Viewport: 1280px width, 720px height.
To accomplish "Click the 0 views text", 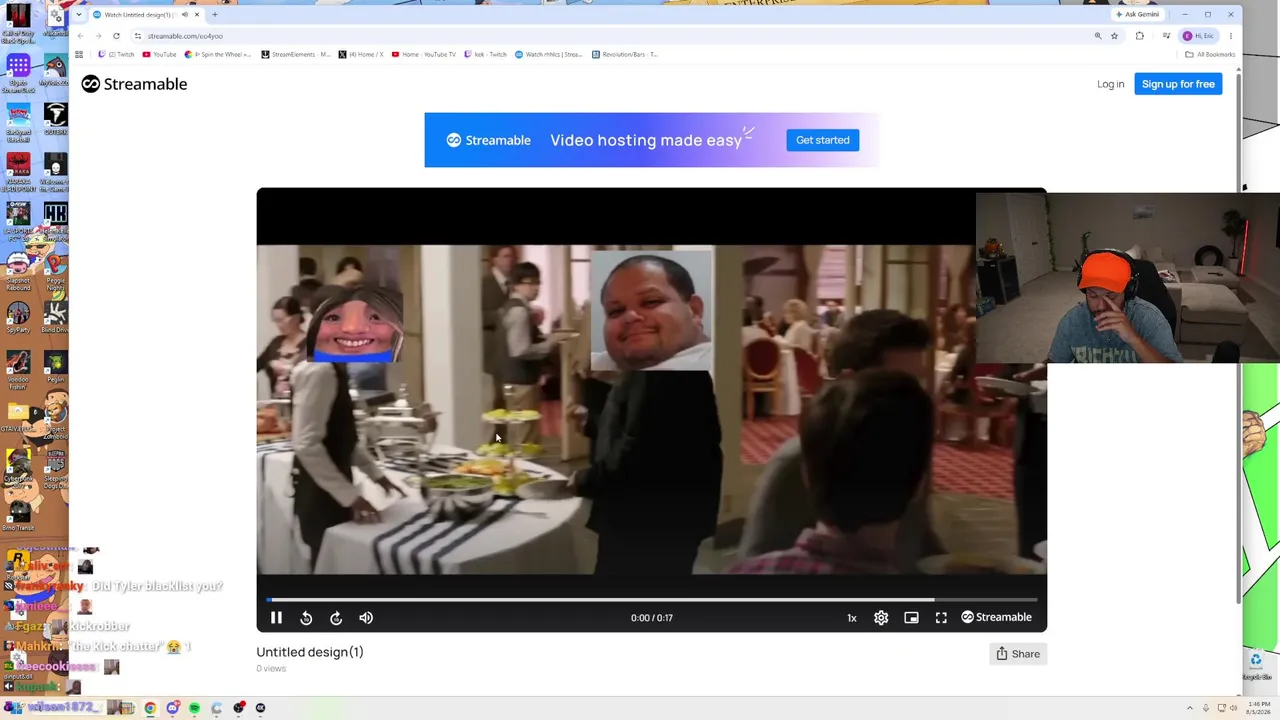I will click(x=271, y=669).
